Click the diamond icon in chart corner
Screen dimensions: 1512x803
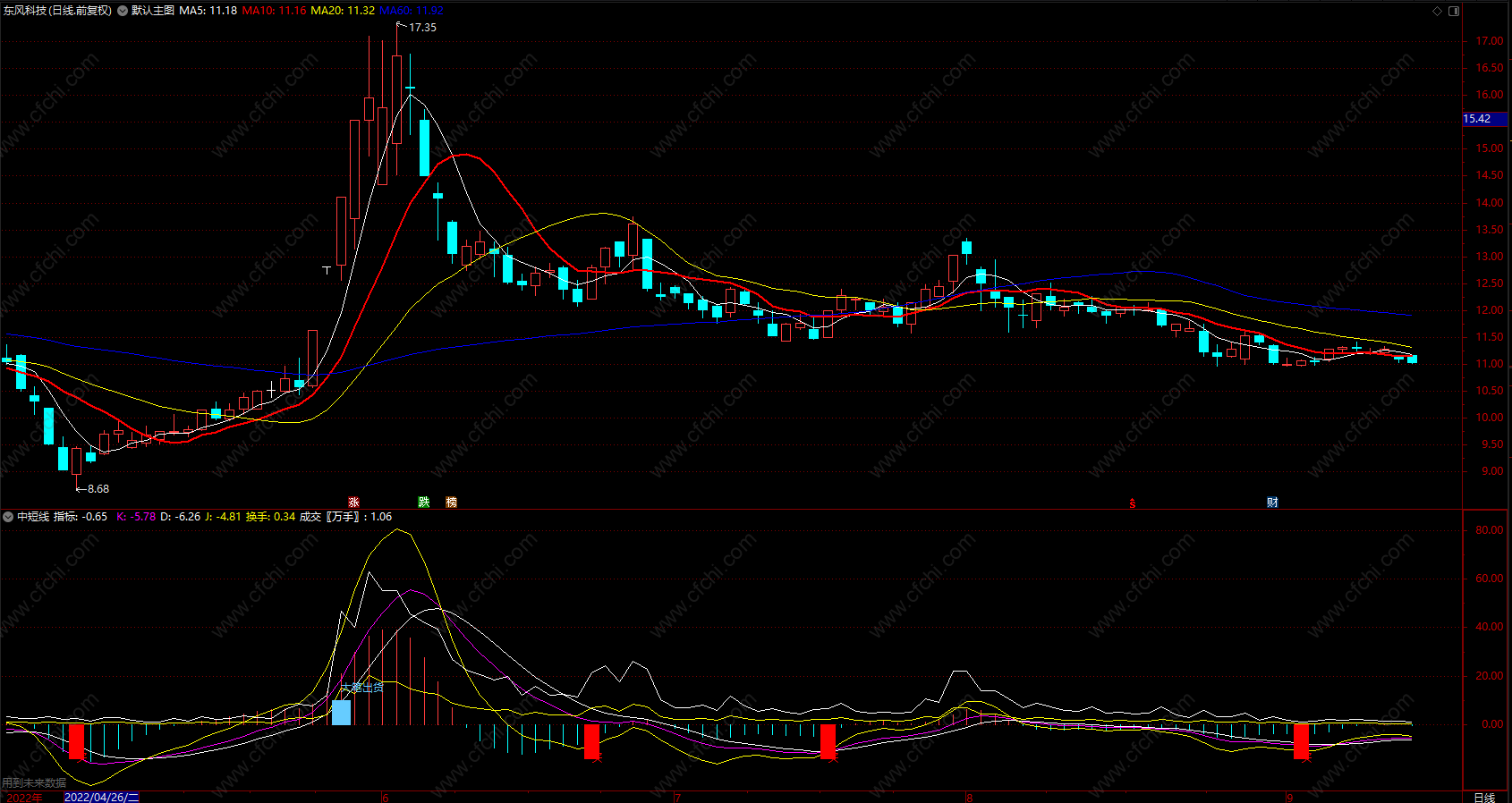[1438, 11]
